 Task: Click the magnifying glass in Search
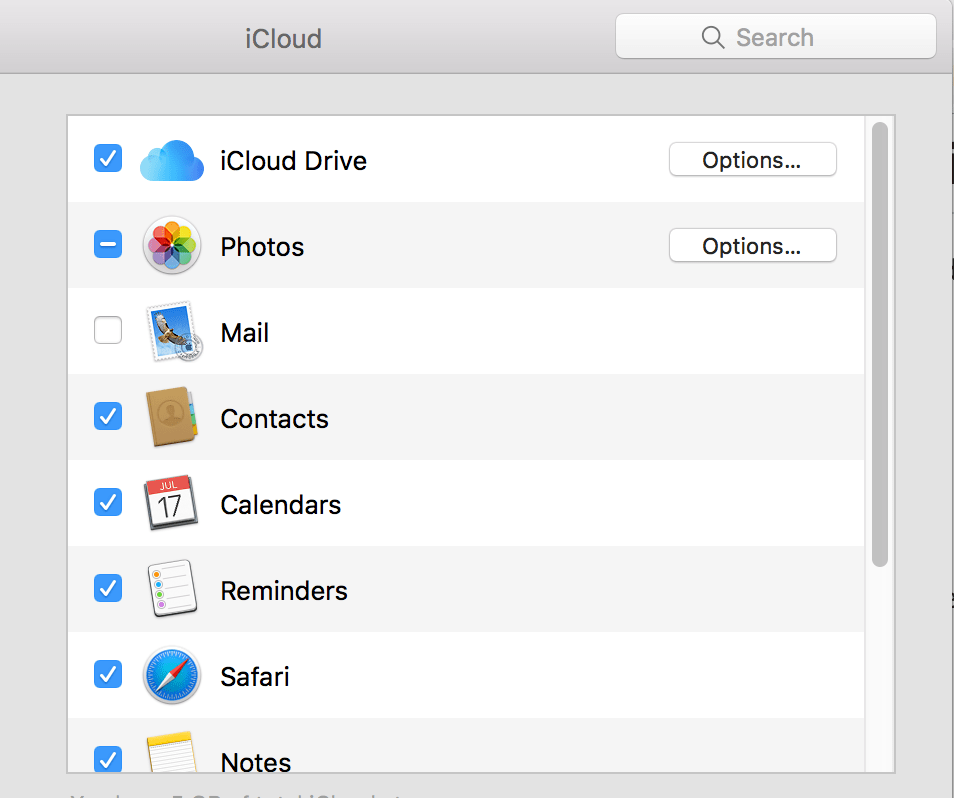712,38
